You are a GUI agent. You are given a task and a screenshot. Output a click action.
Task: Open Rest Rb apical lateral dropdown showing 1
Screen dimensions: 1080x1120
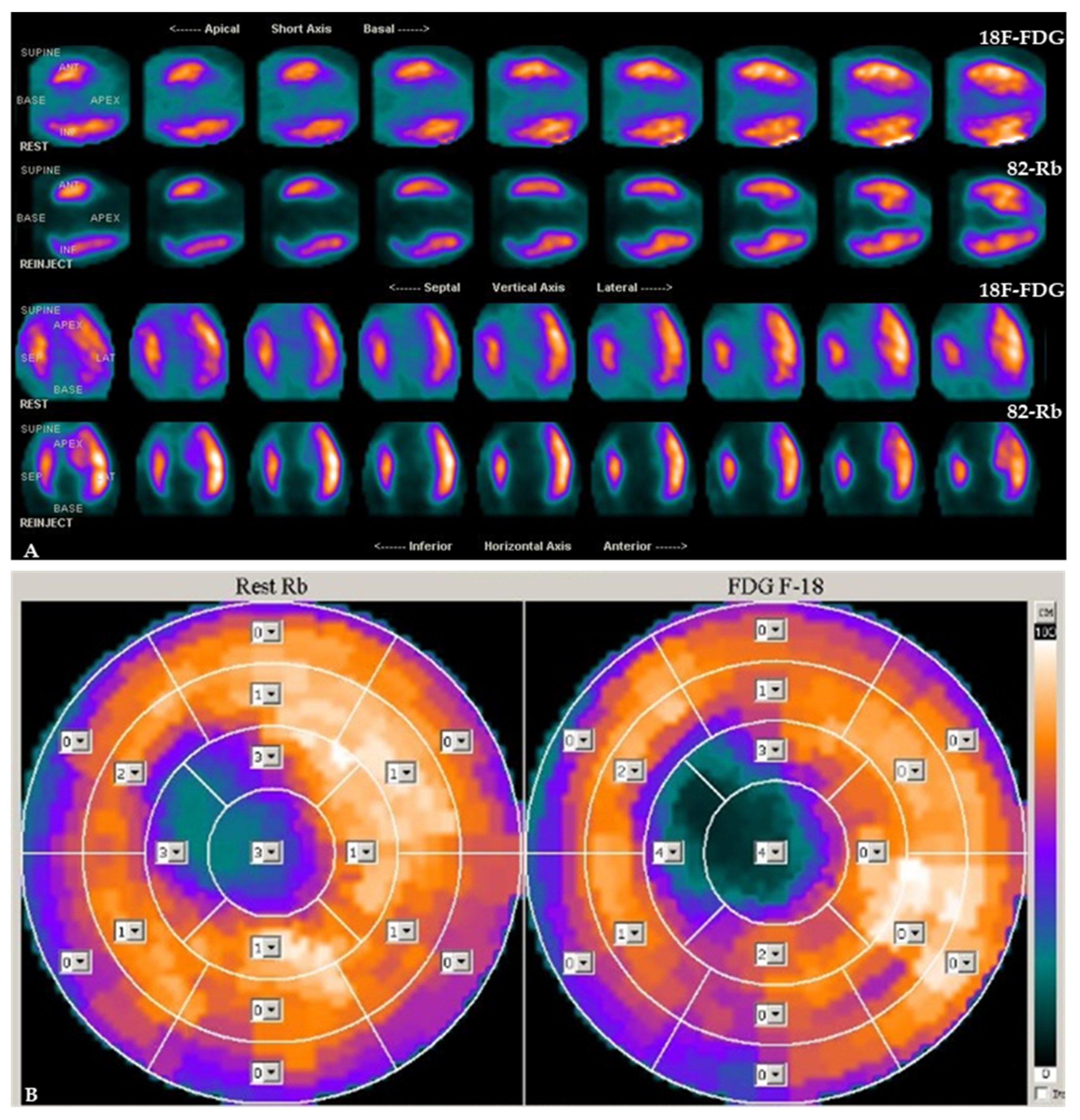(366, 853)
